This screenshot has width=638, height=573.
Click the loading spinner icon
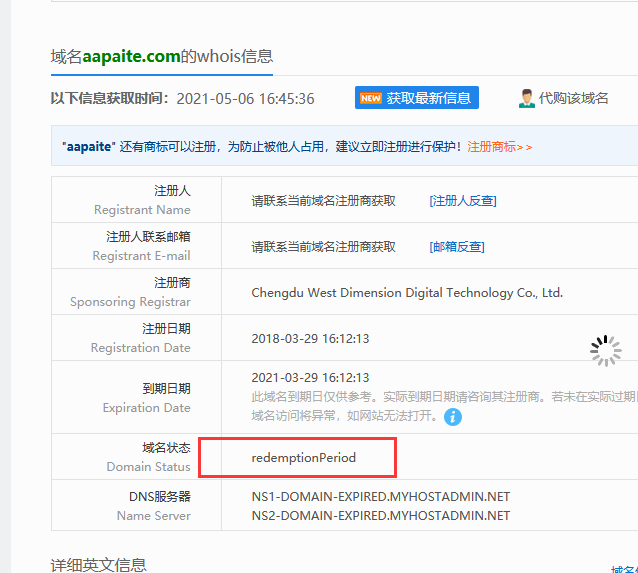point(605,350)
